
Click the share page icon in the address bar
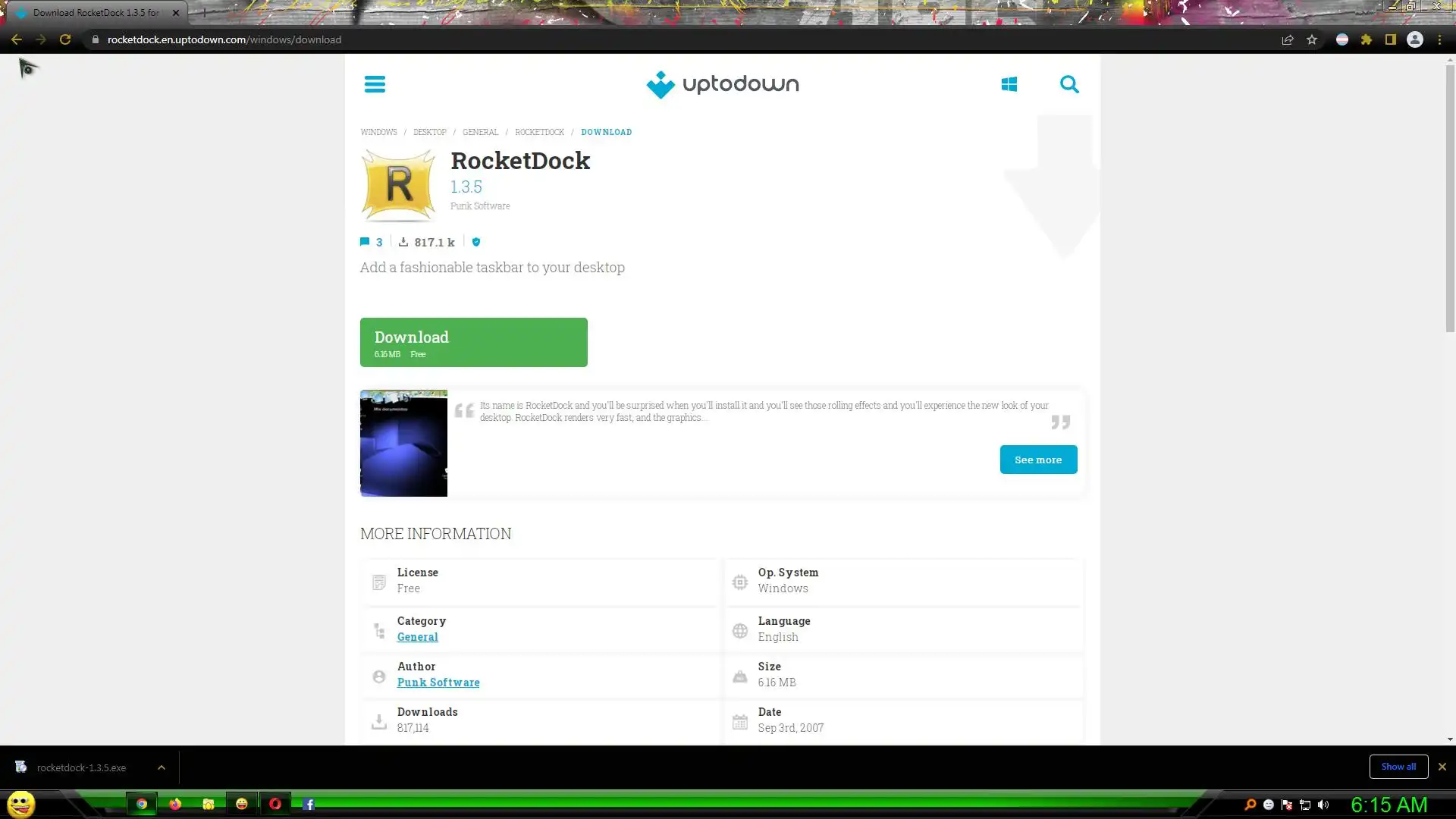point(1287,39)
